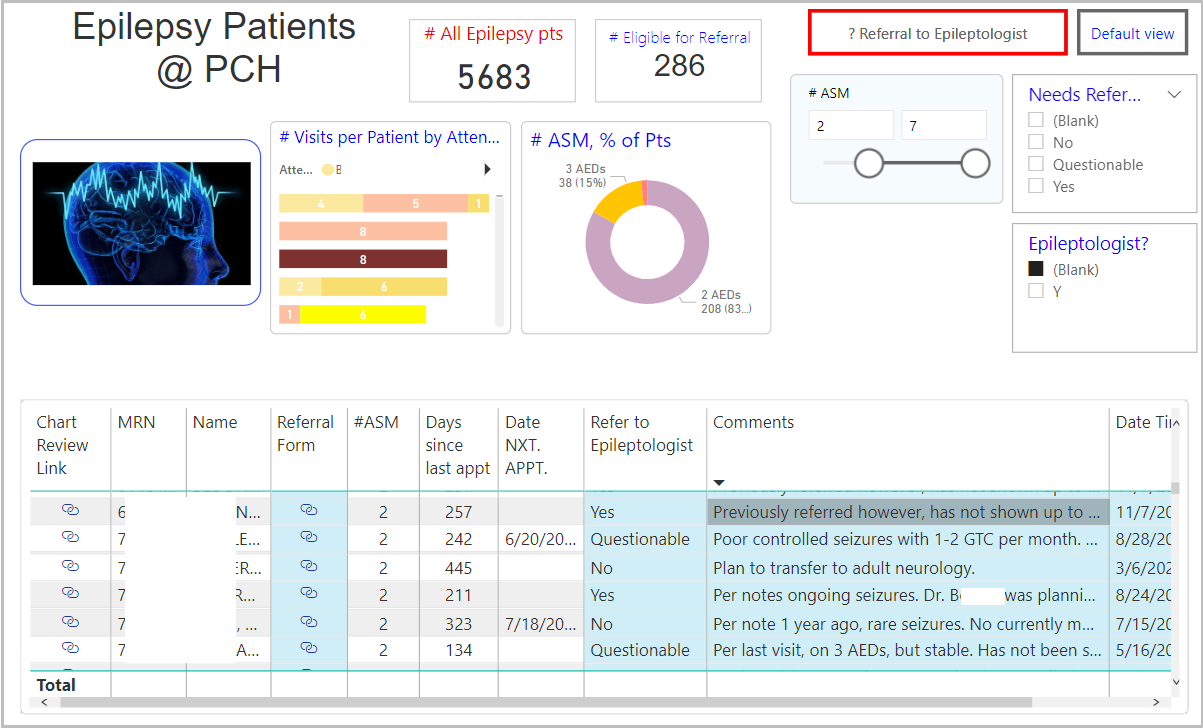1203x728 pixels.
Task: Select the Refer to Epileptologist column header
Action: [641, 434]
